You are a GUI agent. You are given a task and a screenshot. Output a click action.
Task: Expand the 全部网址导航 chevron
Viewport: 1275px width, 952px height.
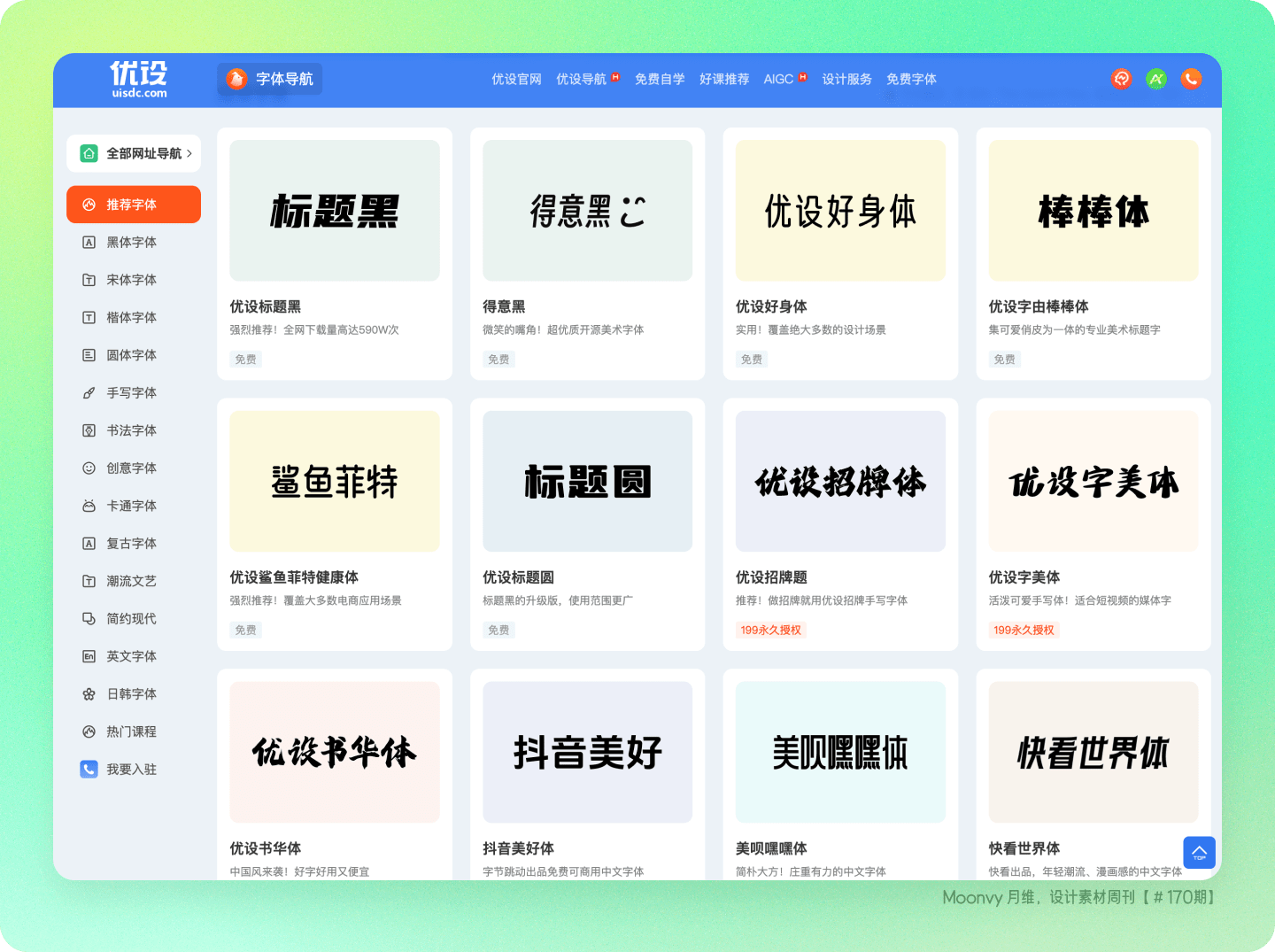coord(189,153)
